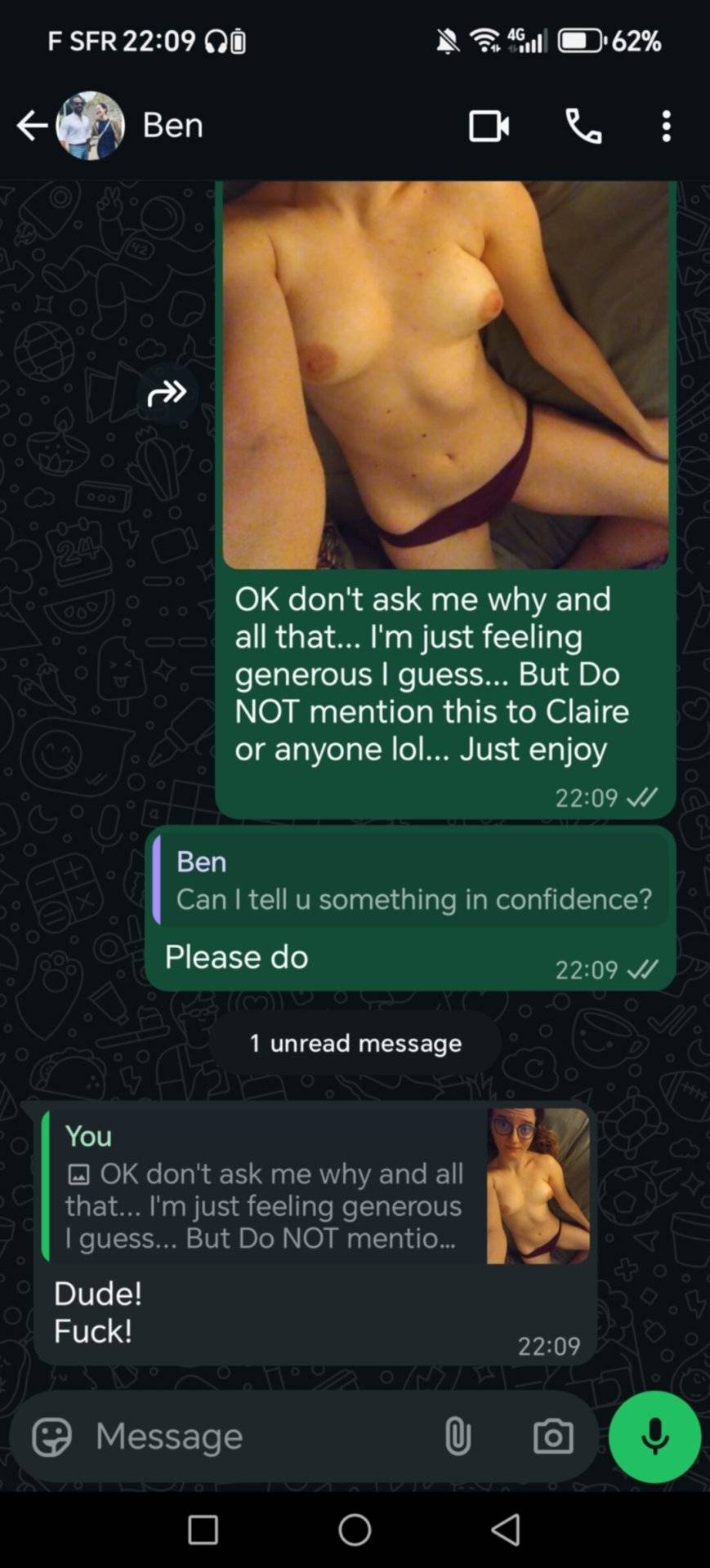Open Ben's profile picture in header
Image resolution: width=710 pixels, height=1568 pixels.
(90, 126)
